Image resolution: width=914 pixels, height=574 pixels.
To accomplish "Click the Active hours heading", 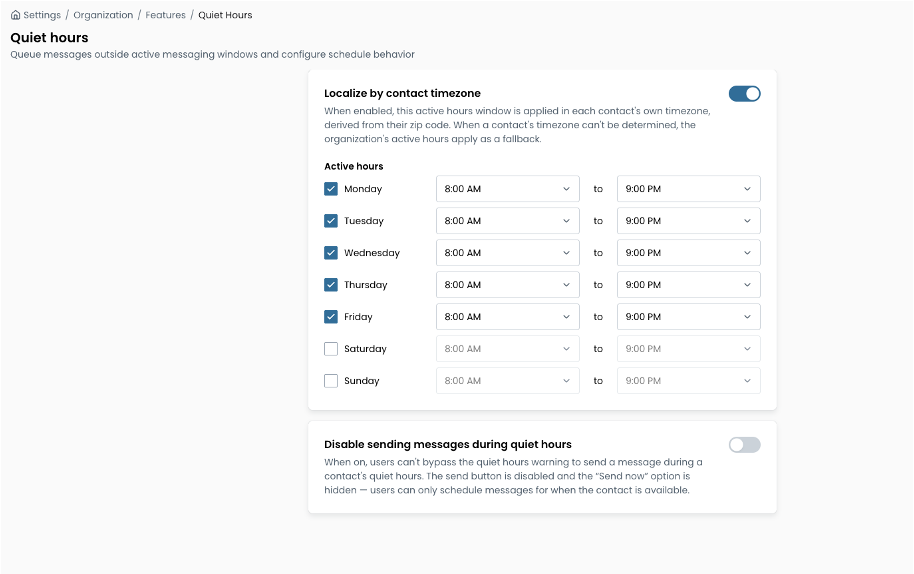I will (x=354, y=166).
